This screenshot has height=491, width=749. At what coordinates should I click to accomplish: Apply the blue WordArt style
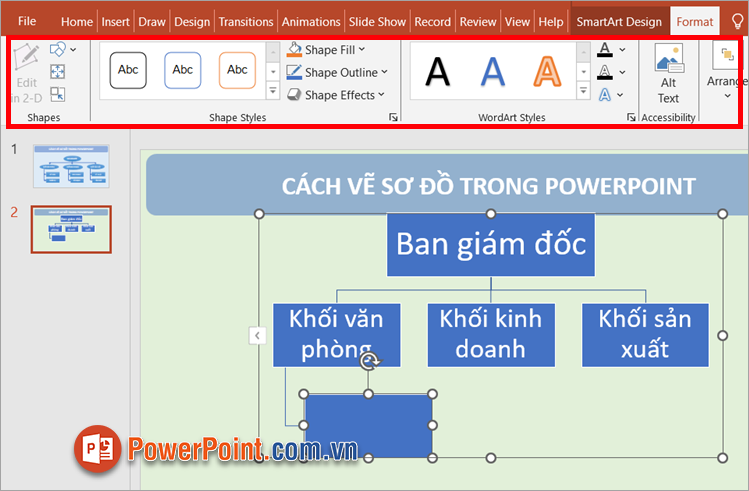492,72
